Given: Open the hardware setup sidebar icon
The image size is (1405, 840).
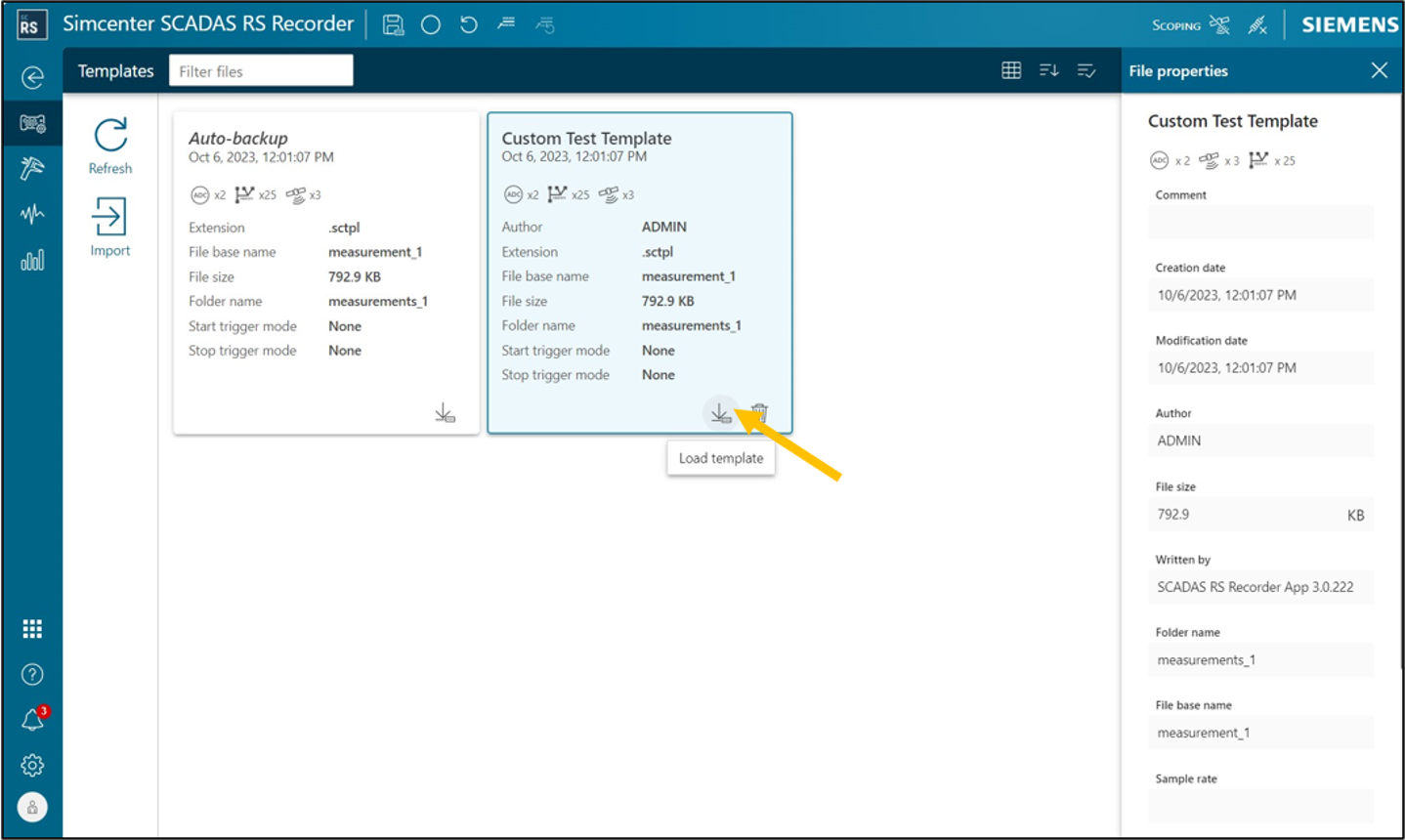Looking at the screenshot, I should tap(32, 123).
